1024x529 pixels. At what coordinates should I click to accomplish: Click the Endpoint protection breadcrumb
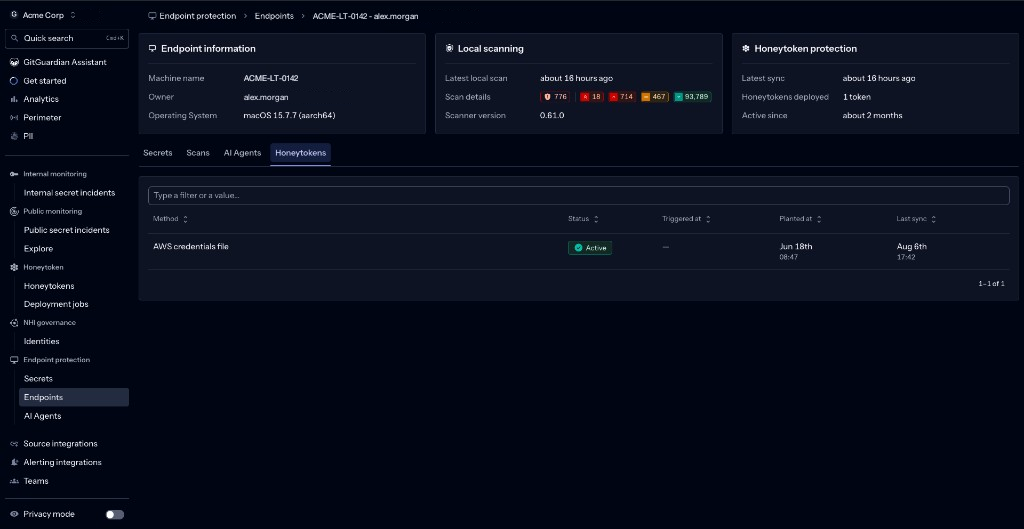click(198, 16)
